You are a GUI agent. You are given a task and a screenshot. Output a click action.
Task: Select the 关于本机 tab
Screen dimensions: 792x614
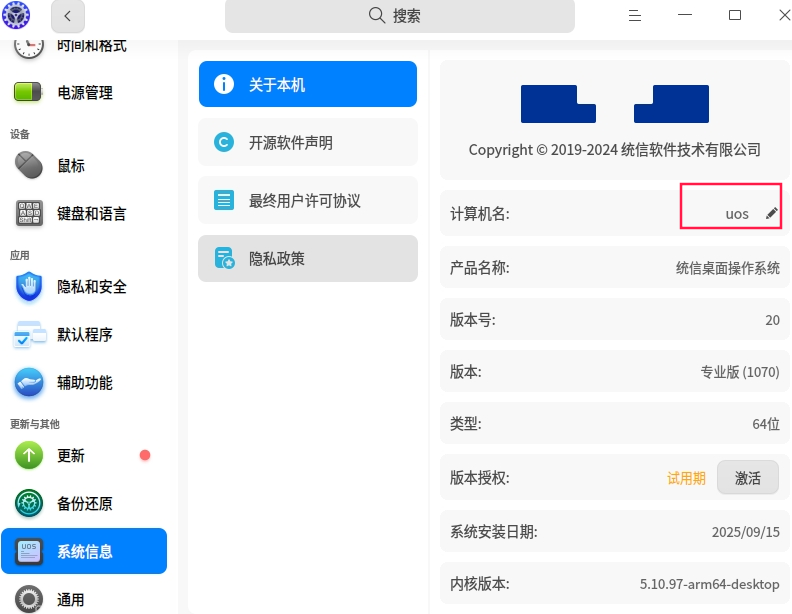(308, 84)
